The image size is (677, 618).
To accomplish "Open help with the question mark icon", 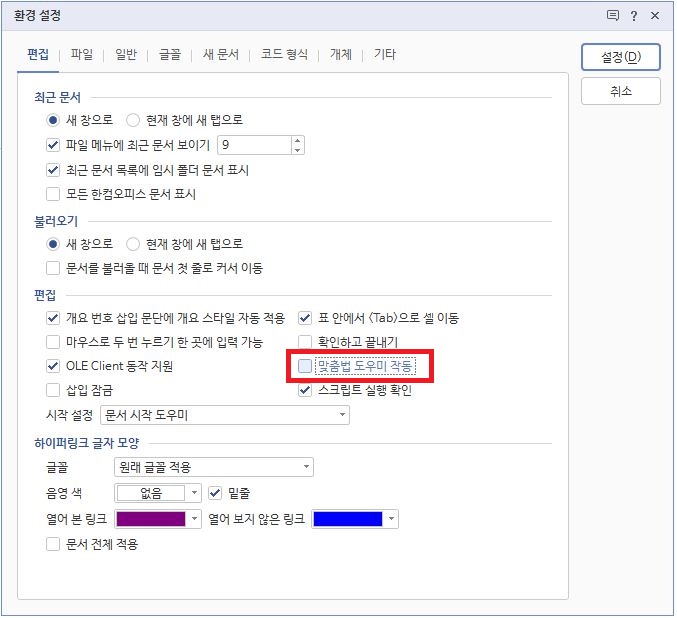I will [633, 16].
